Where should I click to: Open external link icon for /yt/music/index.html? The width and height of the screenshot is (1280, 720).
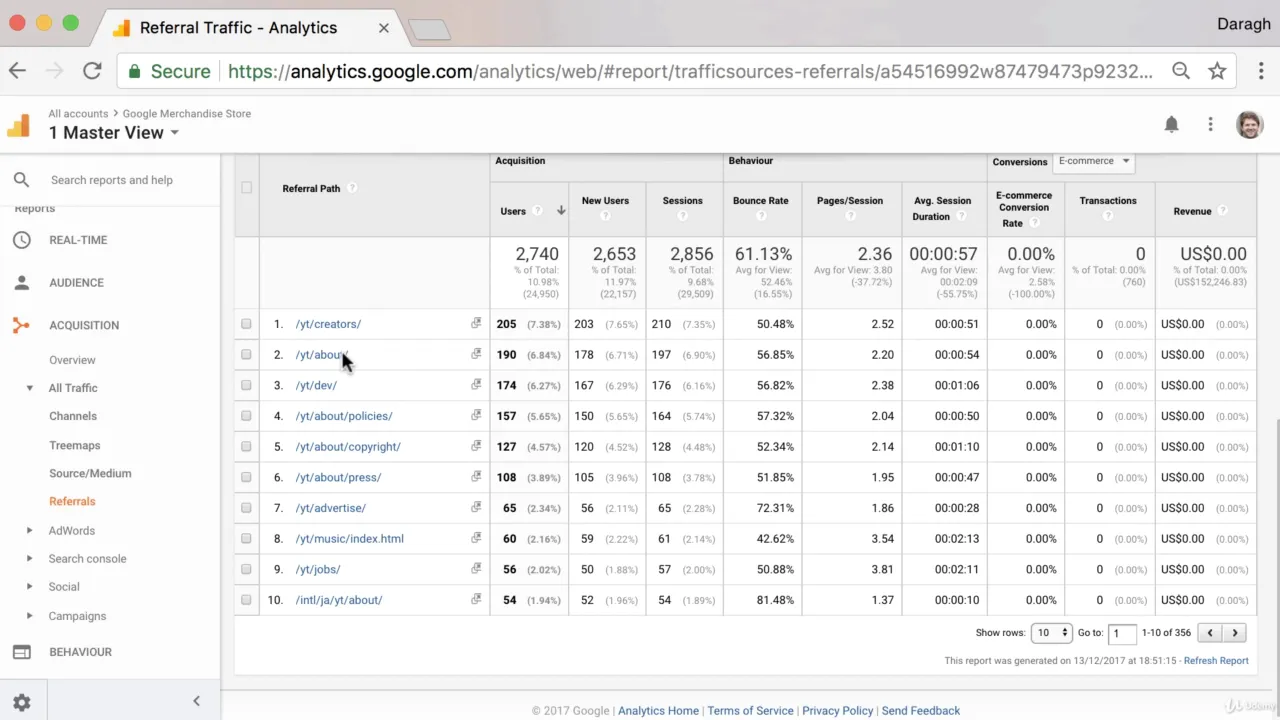[x=476, y=538]
